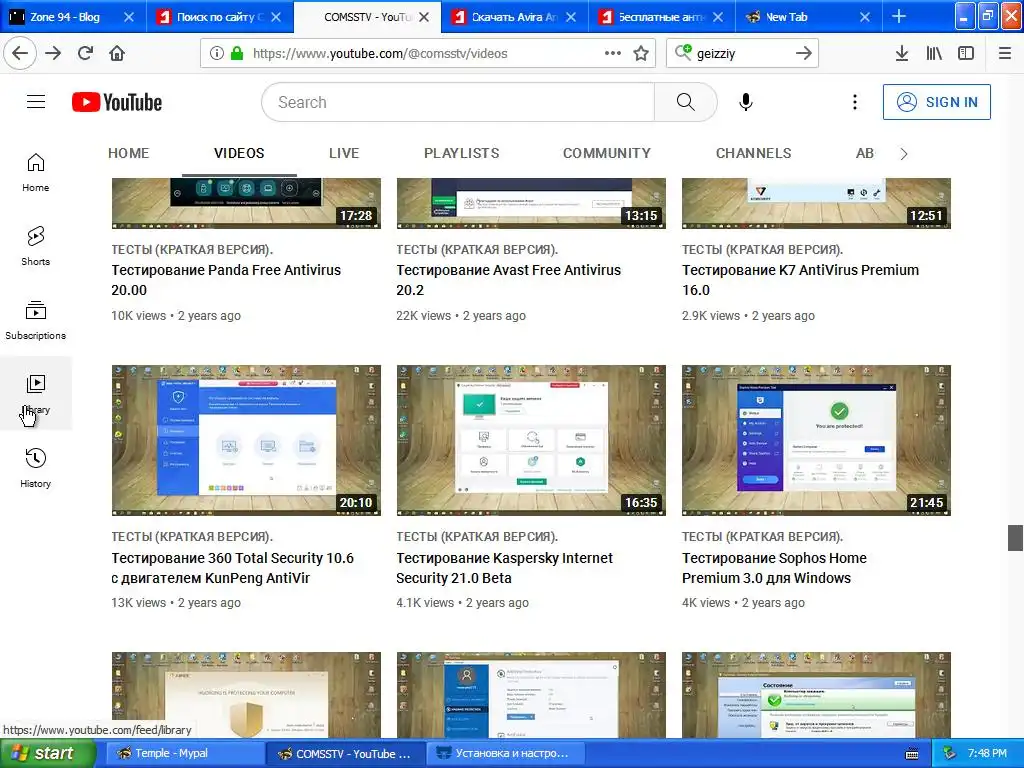Screen dimensions: 1024x768
Task: Click the green padlock security icon
Action: 236,54
